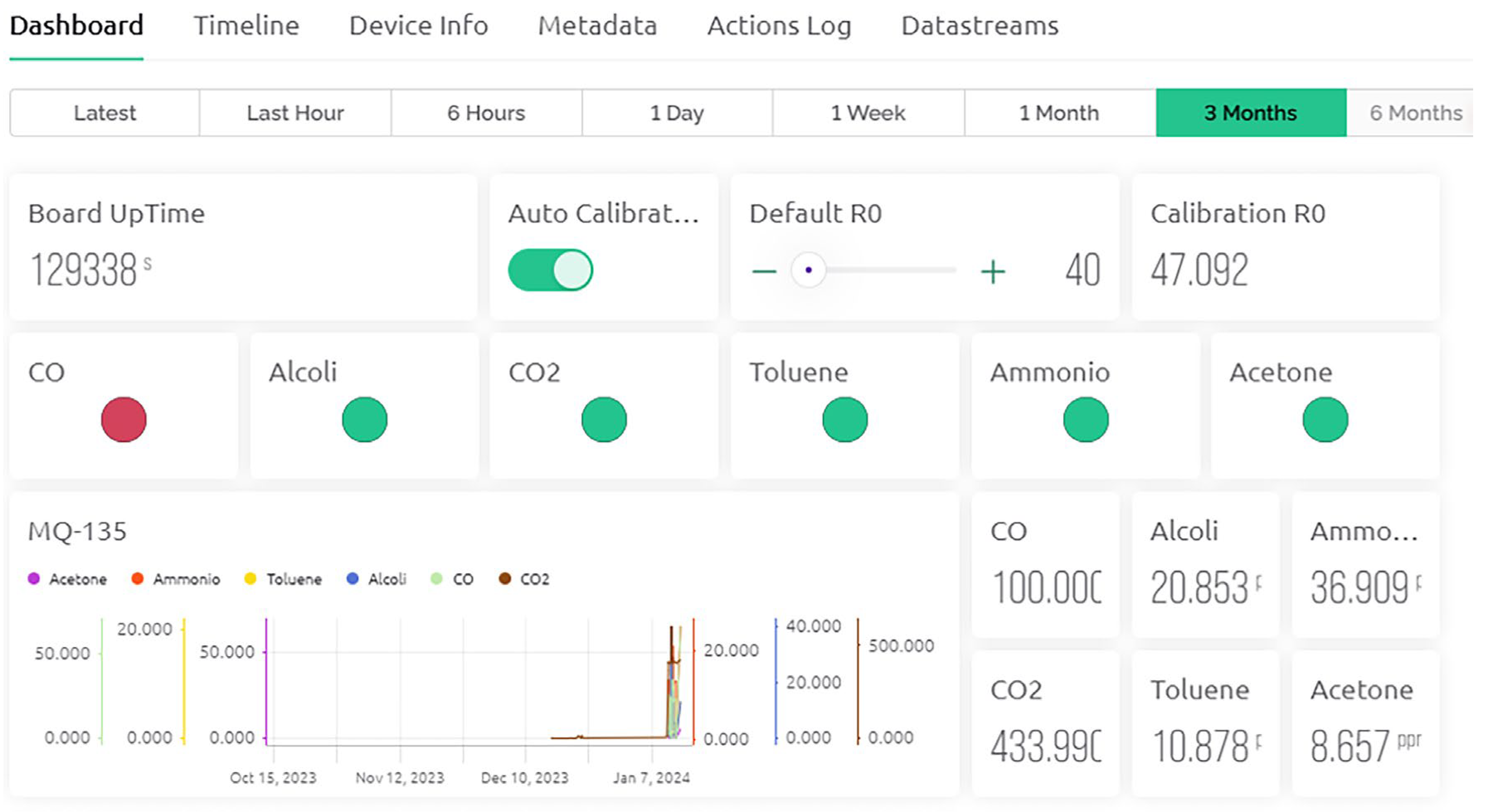Click the plus icon on Default R0
Image resolution: width=1486 pixels, height=812 pixels.
[x=993, y=271]
